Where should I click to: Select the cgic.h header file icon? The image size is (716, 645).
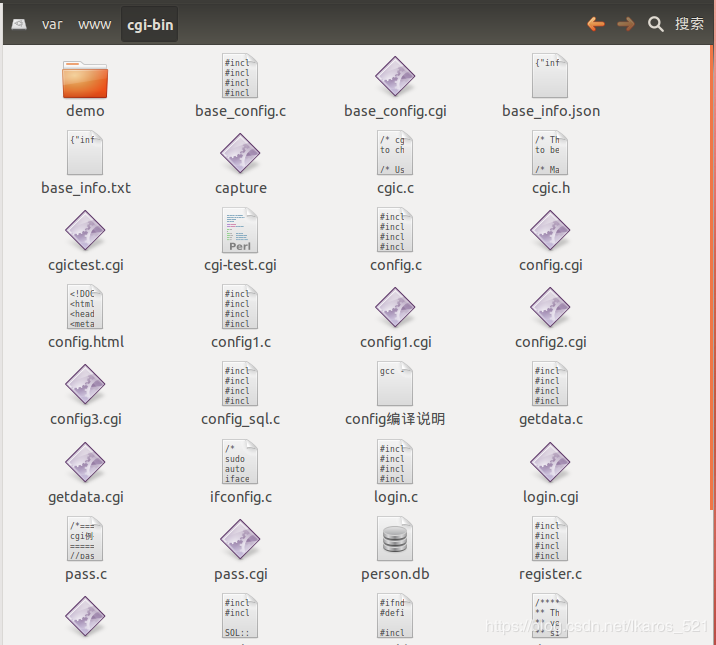coord(550,153)
